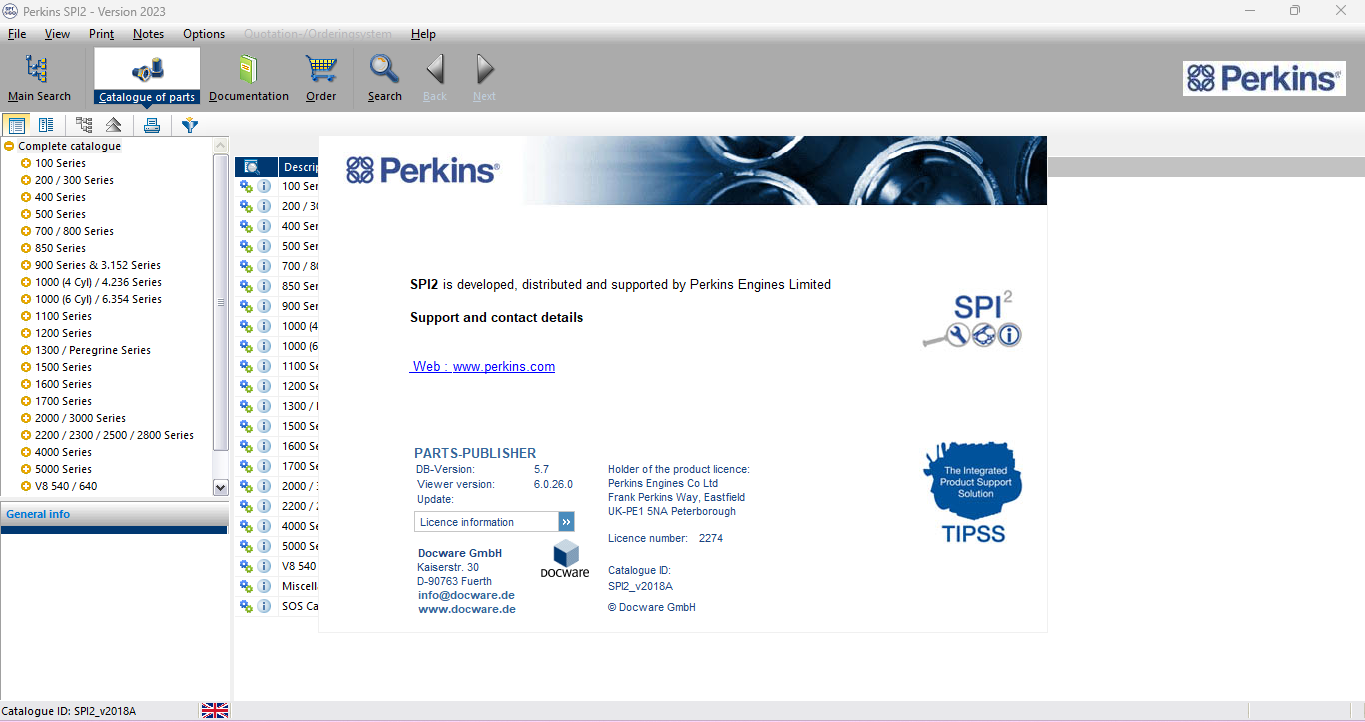Expand the 4000 Series tree node
The width and height of the screenshot is (1365, 722).
pos(26,452)
